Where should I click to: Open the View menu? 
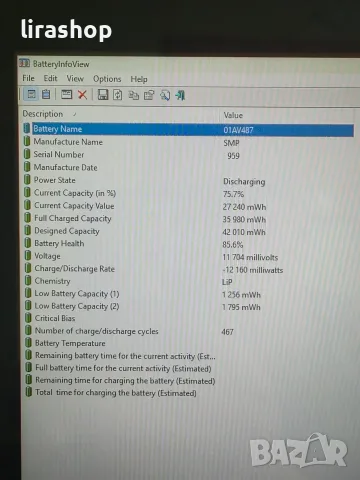click(x=75, y=79)
